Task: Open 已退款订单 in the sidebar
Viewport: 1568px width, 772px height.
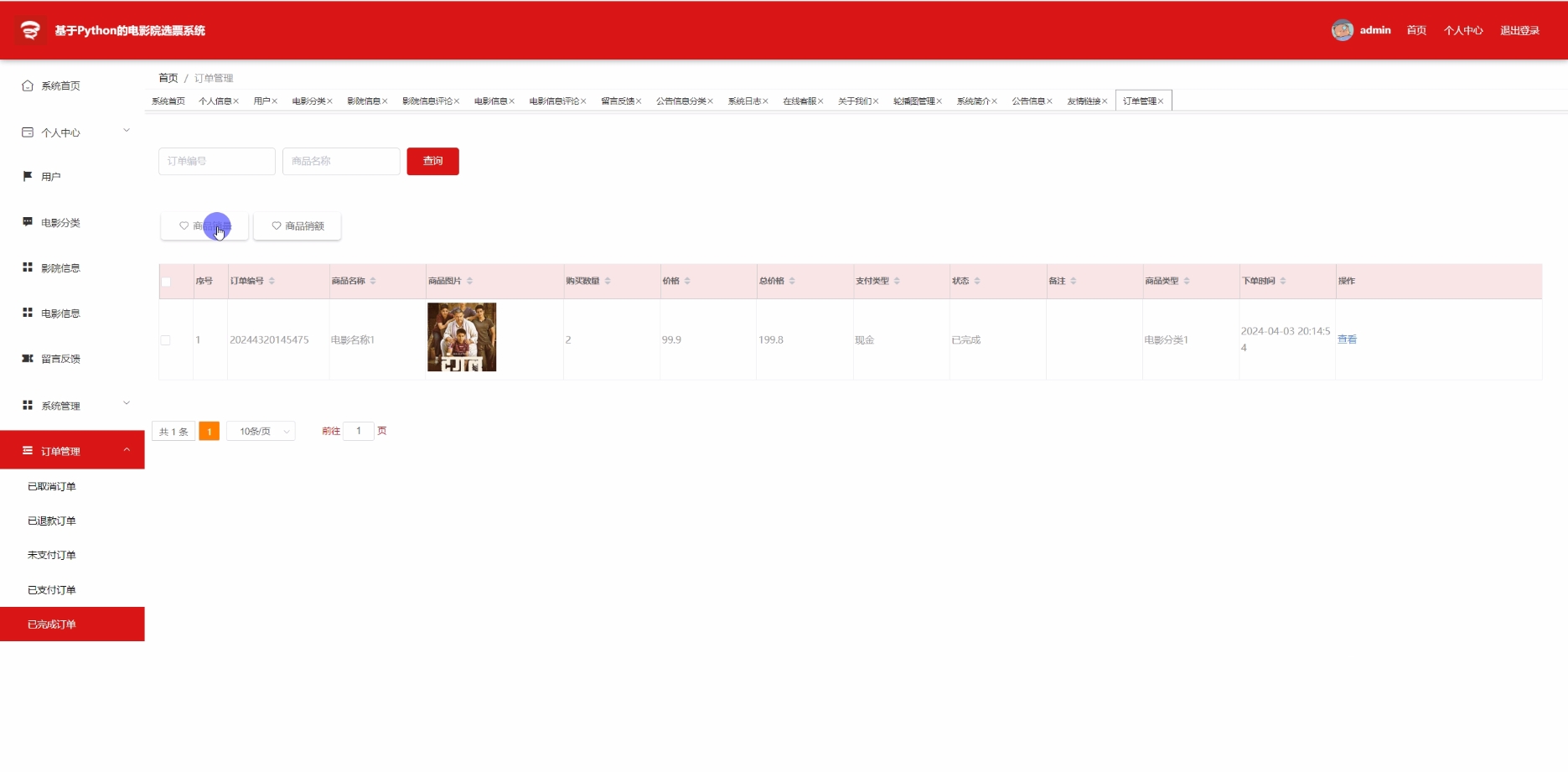Action: [x=52, y=521]
